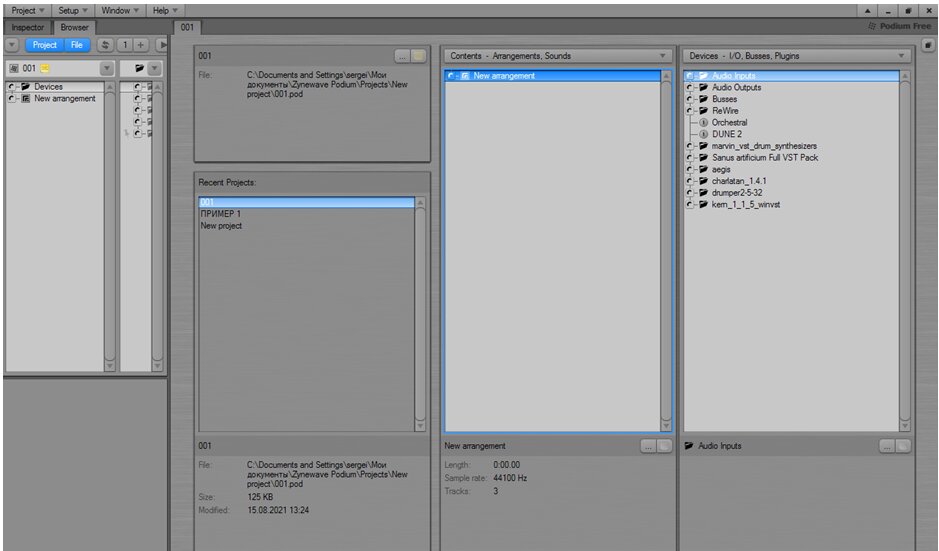Select drumper2-5-32 folder in Devices list

[x=737, y=193]
